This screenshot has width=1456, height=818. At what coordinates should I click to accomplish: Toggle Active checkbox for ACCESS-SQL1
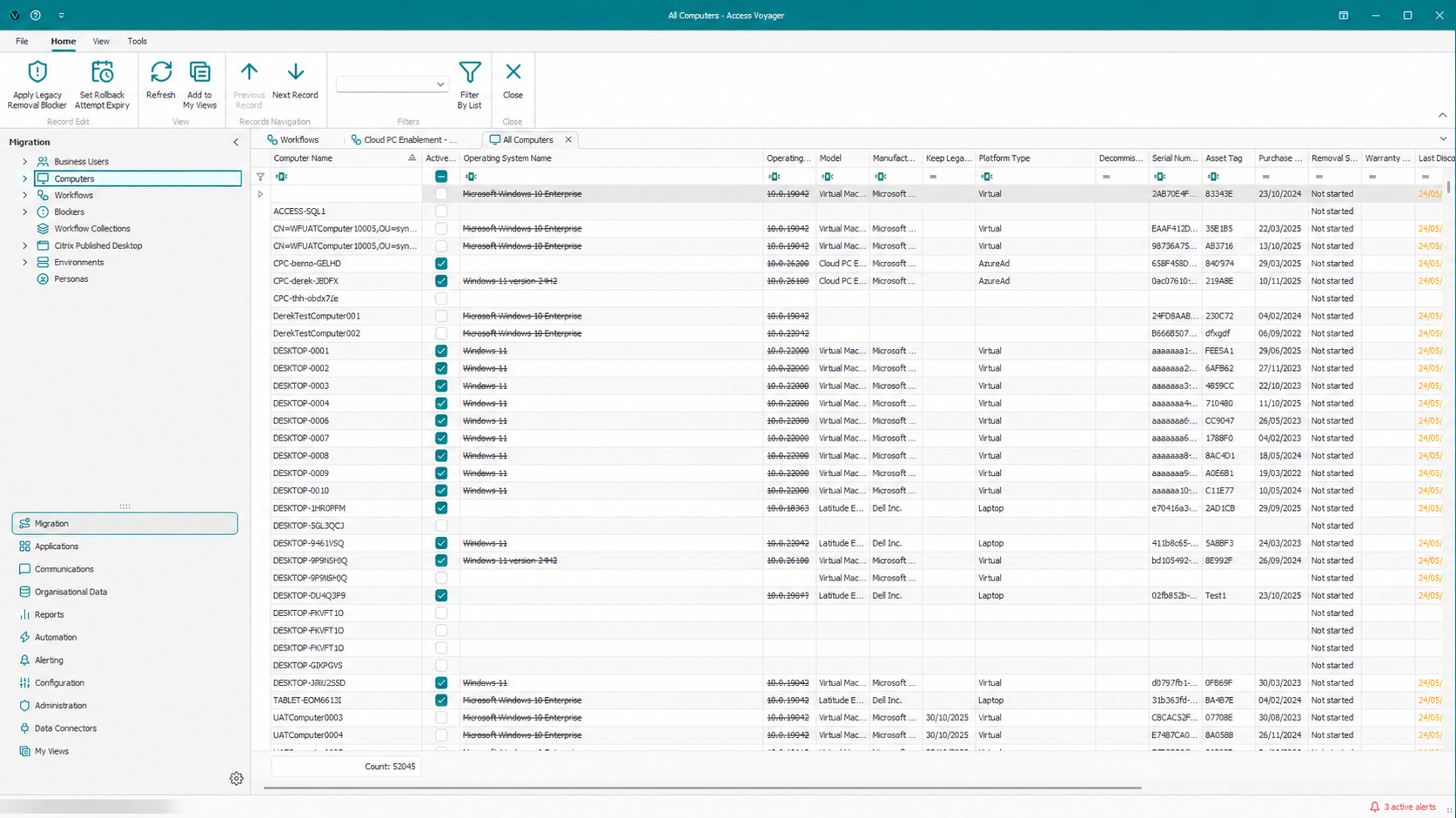pos(441,211)
